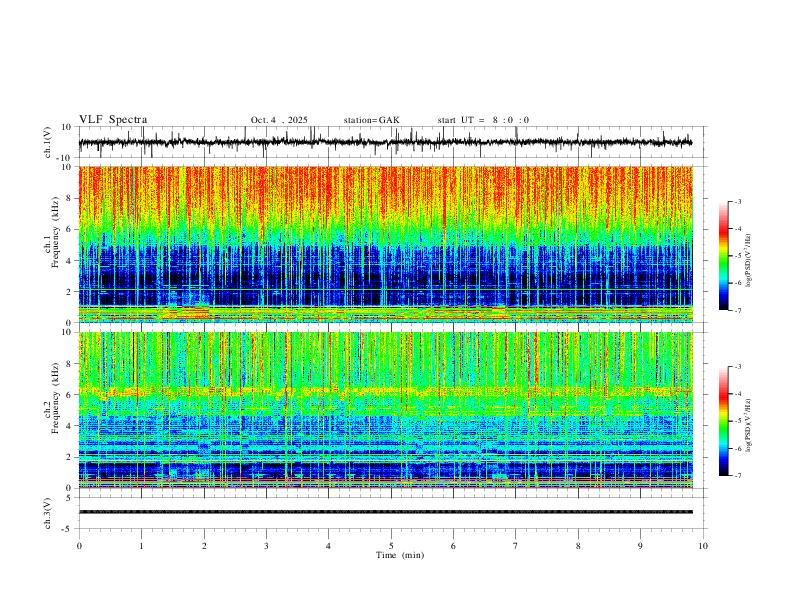
Task: Click the 'start UT = 8 : 0 : 0' label
Action: (483, 120)
